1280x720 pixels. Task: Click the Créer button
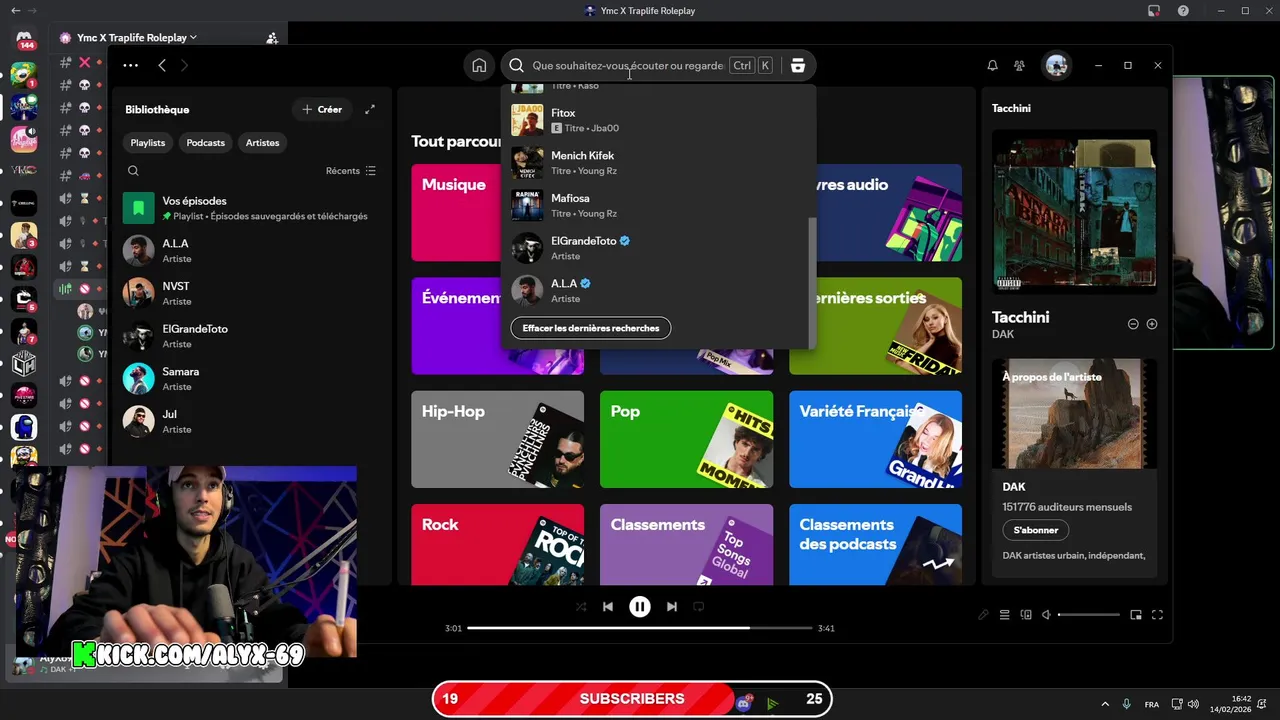point(322,109)
